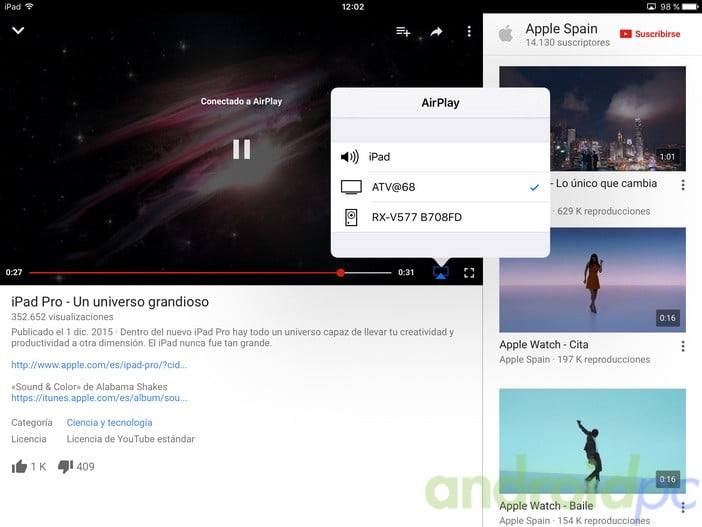This screenshot has width=702, height=527.
Task: Tap the AirPlay icon in player controls
Action: pos(441,273)
